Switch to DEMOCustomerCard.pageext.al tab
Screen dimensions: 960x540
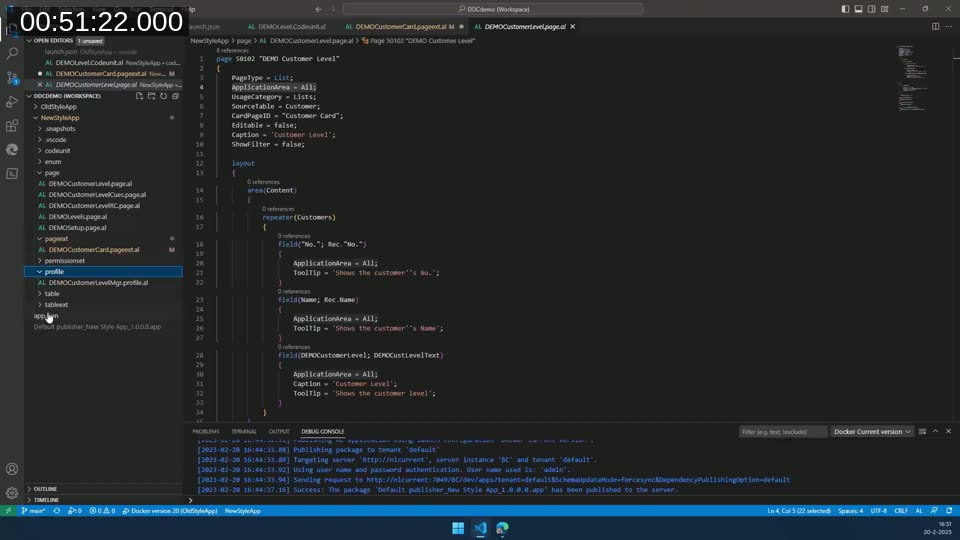coord(400,26)
